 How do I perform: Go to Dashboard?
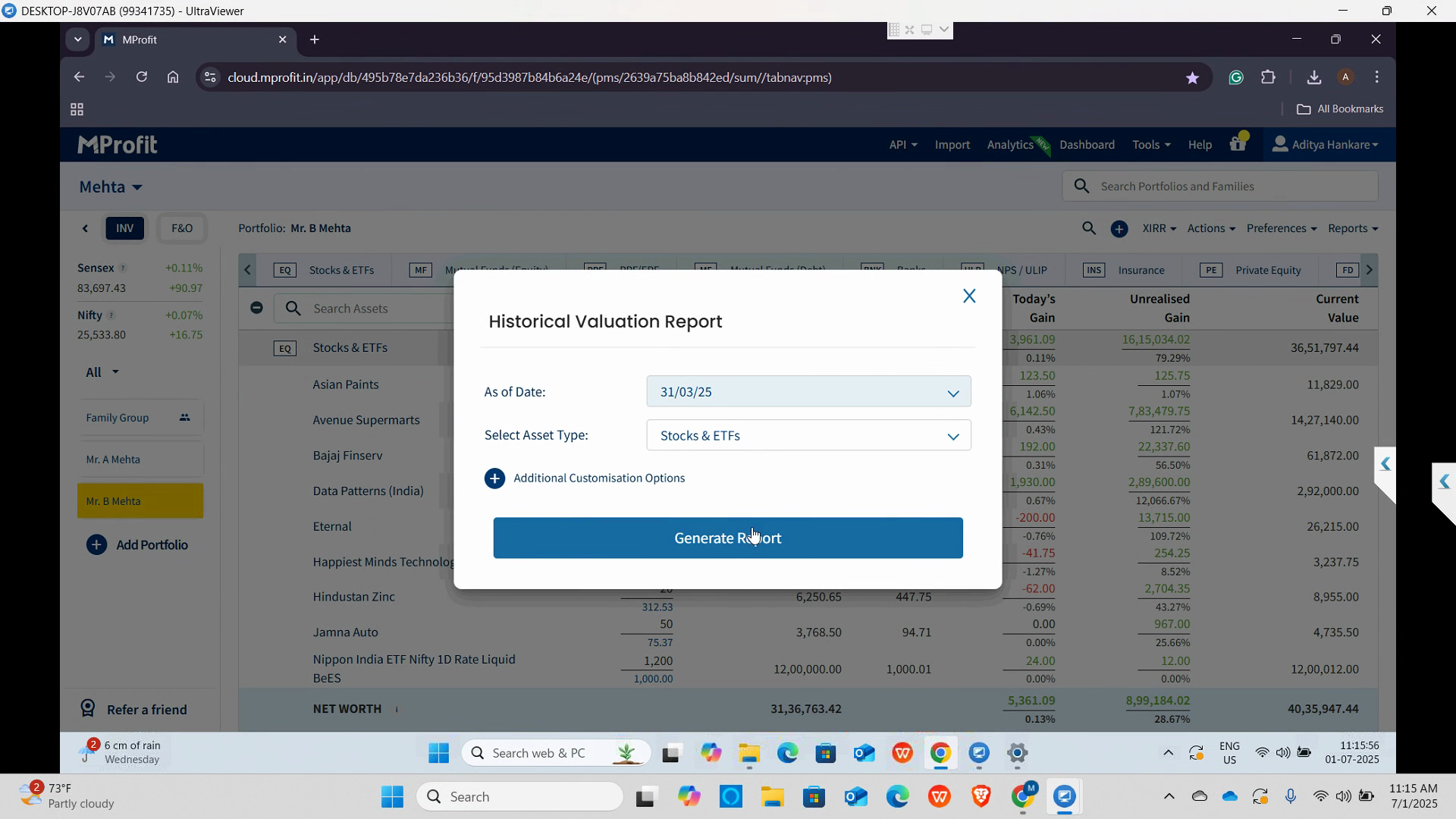1087,144
